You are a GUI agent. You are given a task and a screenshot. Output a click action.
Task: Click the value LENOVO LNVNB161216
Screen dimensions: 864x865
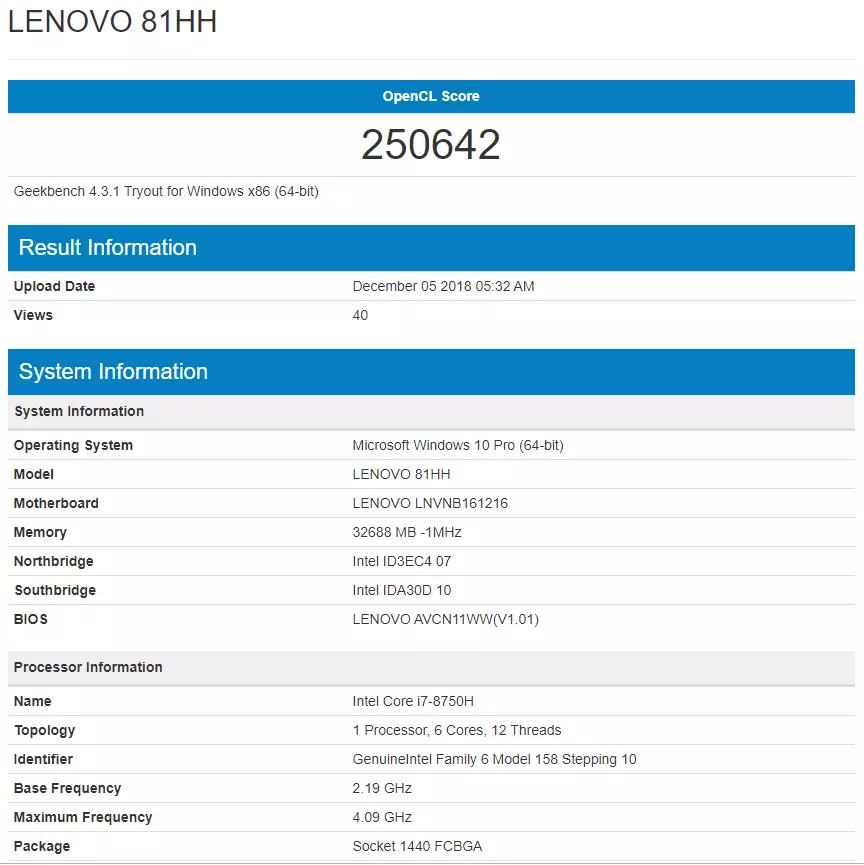point(430,504)
